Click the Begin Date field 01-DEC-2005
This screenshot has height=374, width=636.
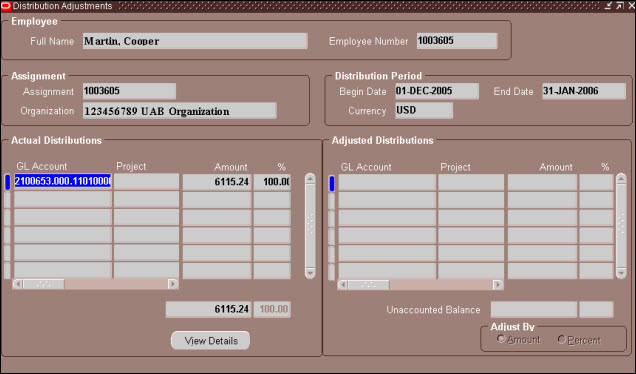437,91
